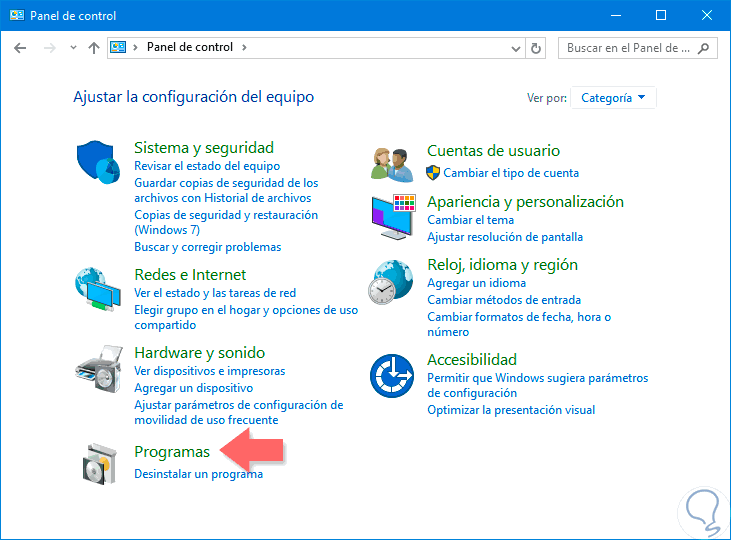731x540 pixels.
Task: Click Cambiar el tema
Action: pyautogui.click(x=470, y=220)
